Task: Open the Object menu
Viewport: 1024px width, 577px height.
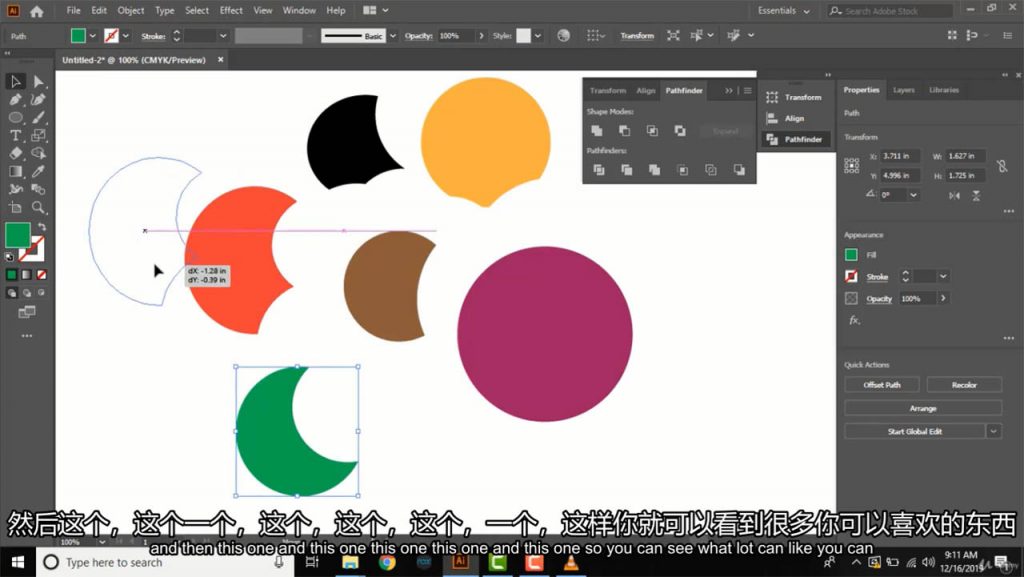Action: click(x=131, y=10)
